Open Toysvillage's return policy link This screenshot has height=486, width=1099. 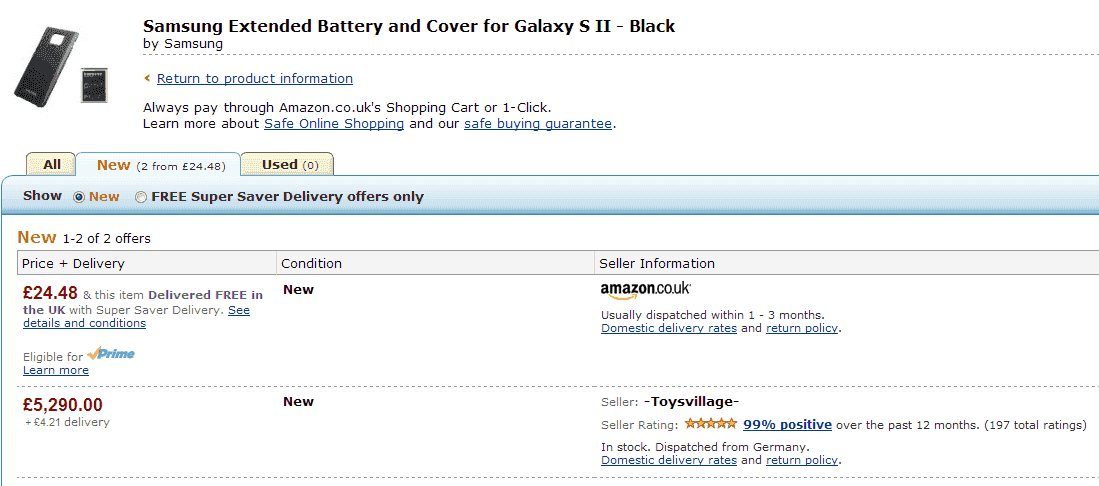802,460
